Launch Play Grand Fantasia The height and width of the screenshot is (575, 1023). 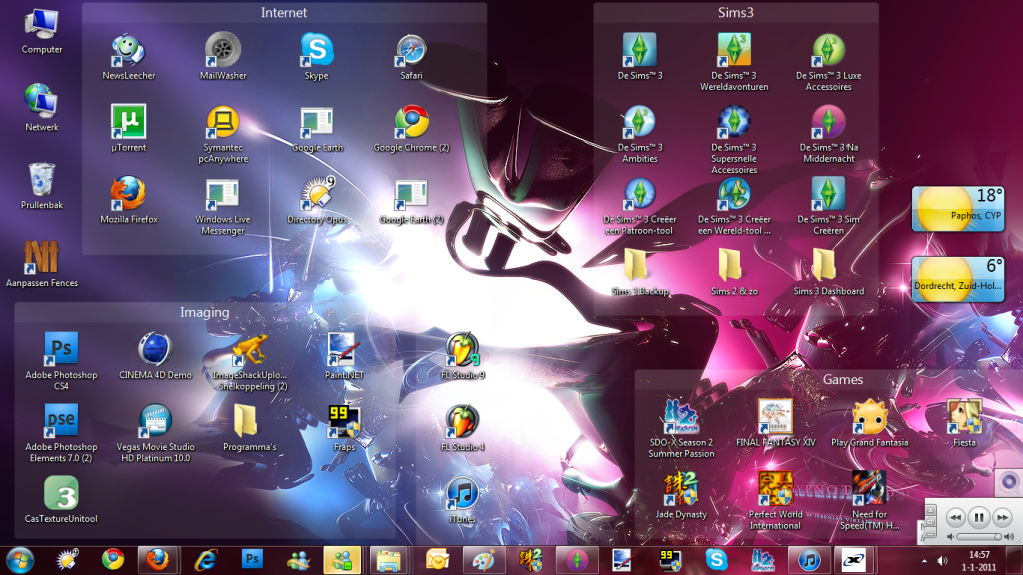(x=870, y=423)
